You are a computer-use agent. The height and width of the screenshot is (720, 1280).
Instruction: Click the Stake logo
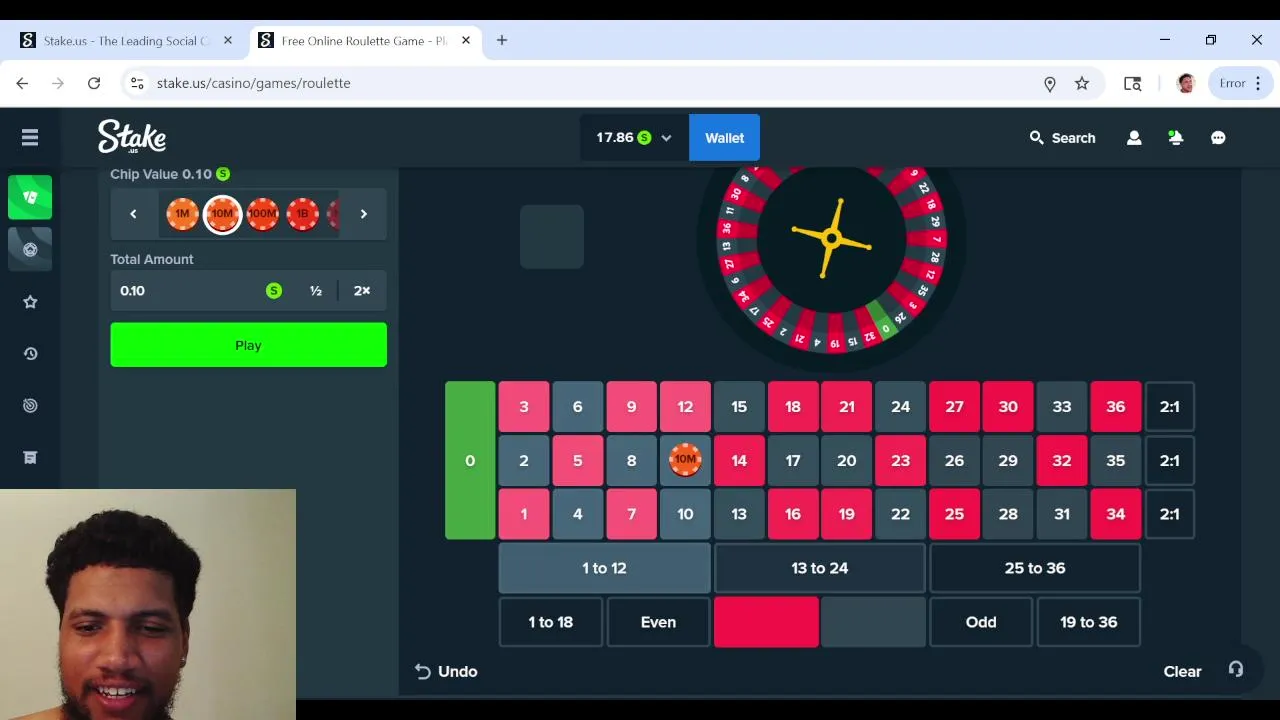(x=132, y=137)
